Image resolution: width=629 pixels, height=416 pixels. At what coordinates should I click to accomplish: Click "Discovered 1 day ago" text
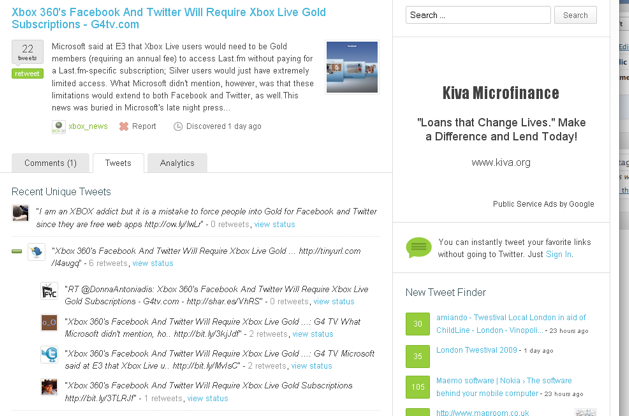click(x=223, y=126)
